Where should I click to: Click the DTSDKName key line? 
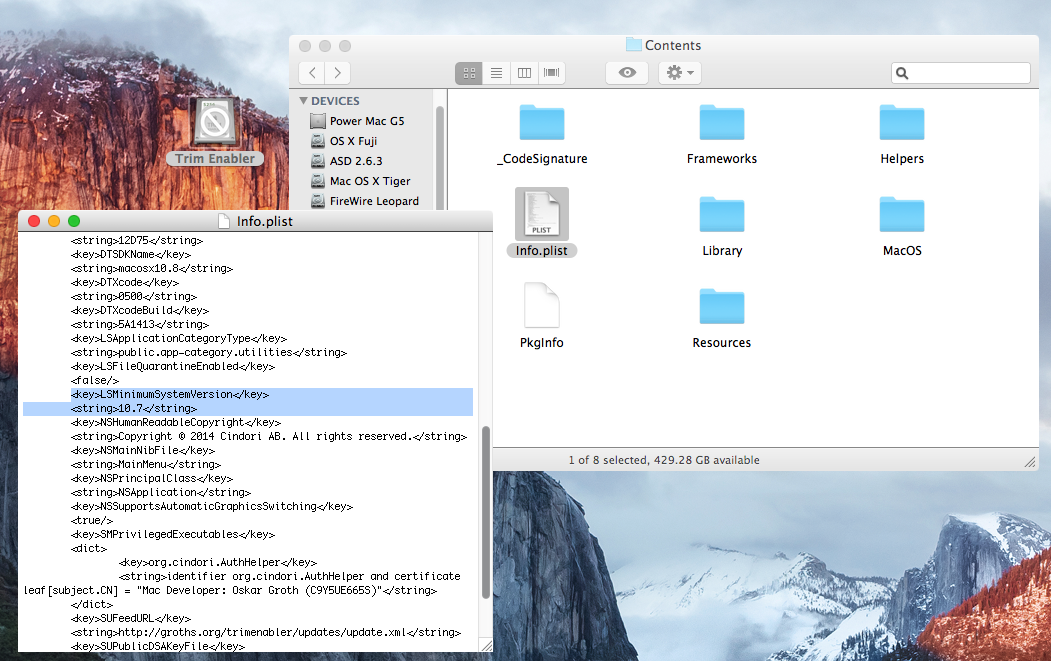(131, 254)
